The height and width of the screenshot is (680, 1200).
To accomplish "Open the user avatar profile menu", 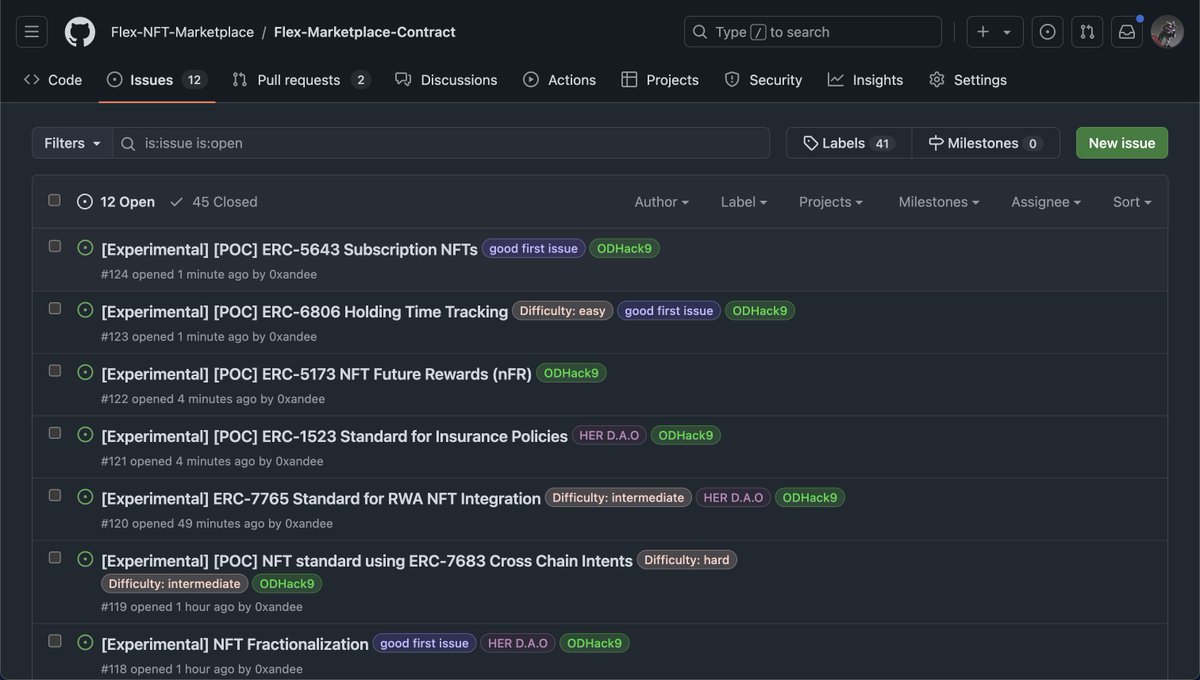I will tap(1167, 32).
